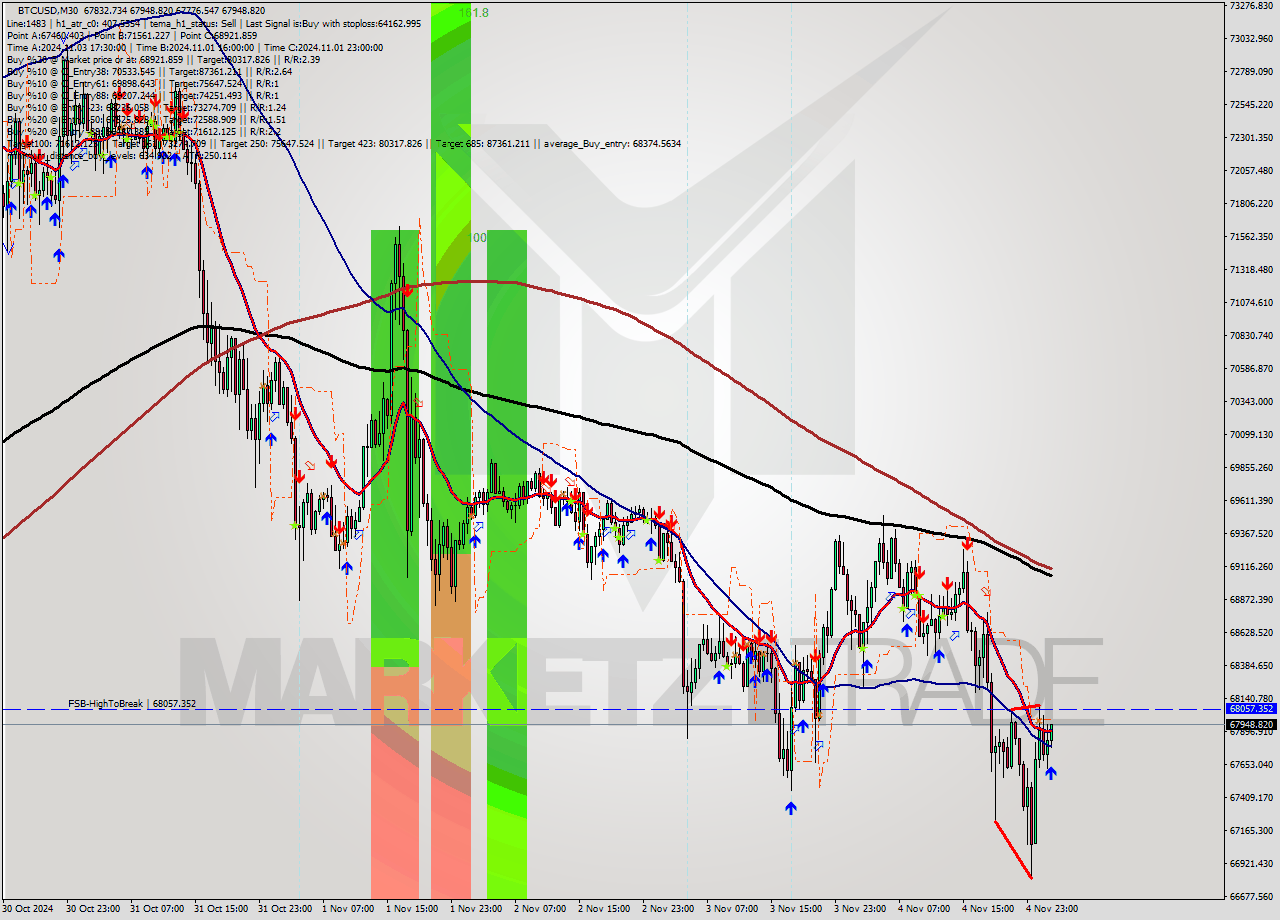Click the 69611.390 price axis label
The height and width of the screenshot is (920, 1280).
[1252, 501]
